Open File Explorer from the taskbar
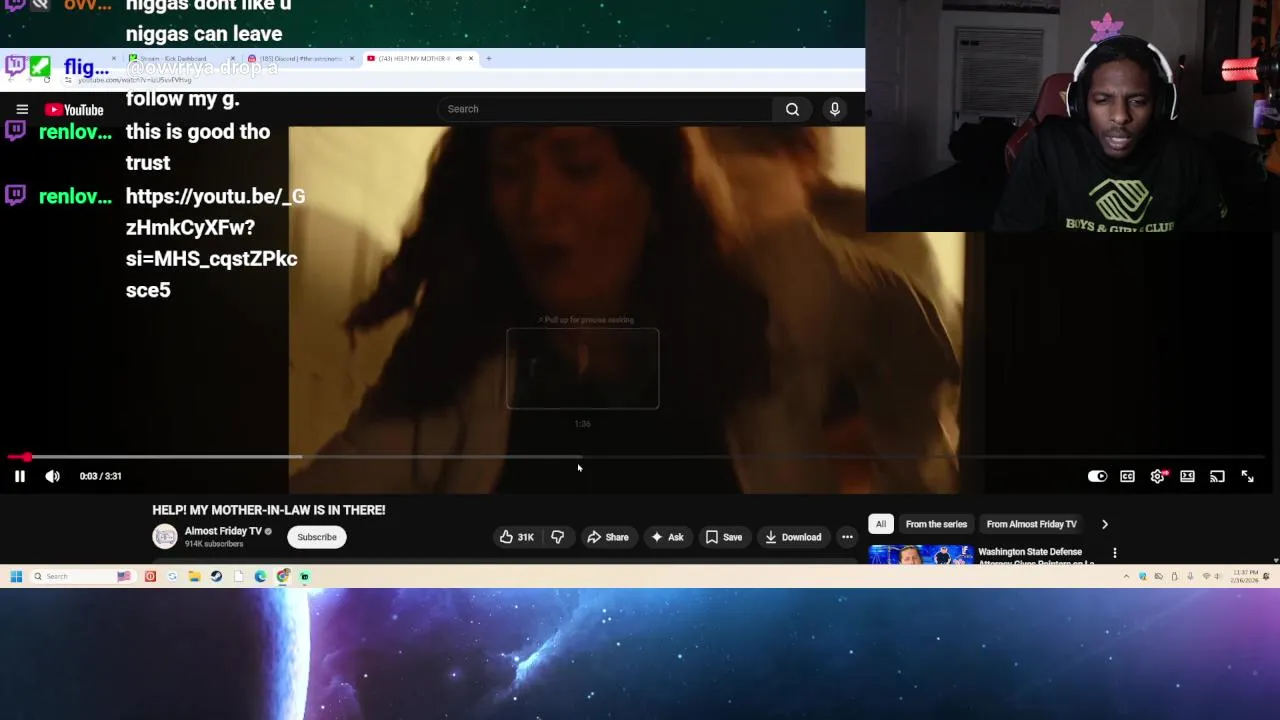 [x=194, y=576]
